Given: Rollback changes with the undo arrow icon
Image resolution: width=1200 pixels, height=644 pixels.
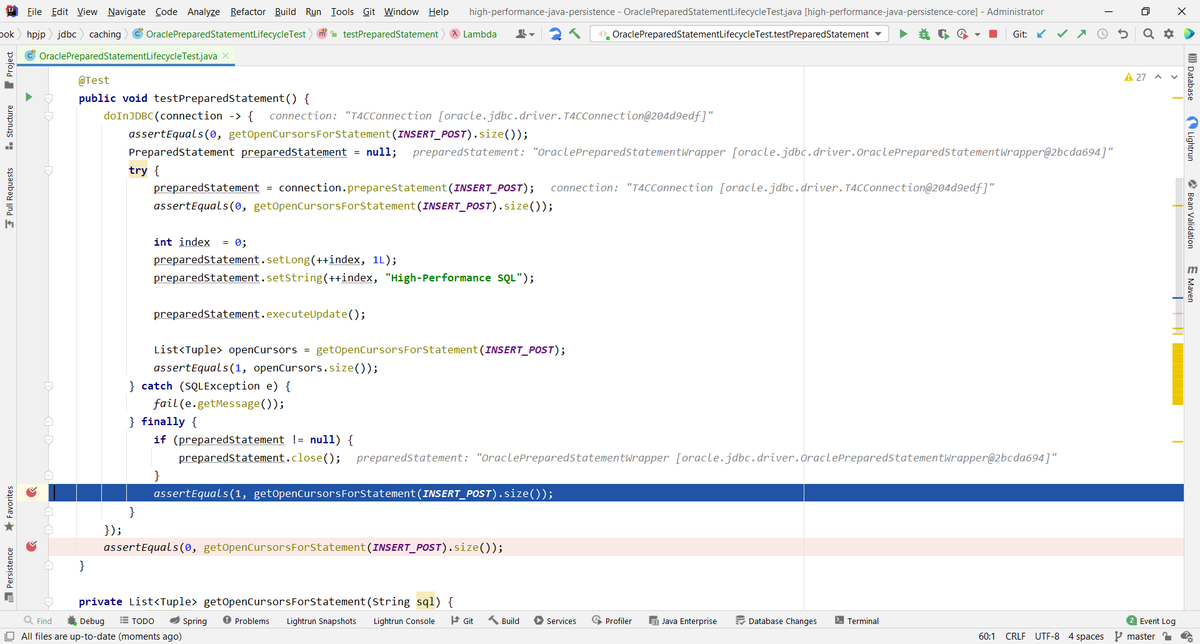Looking at the screenshot, I should coord(1123,34).
